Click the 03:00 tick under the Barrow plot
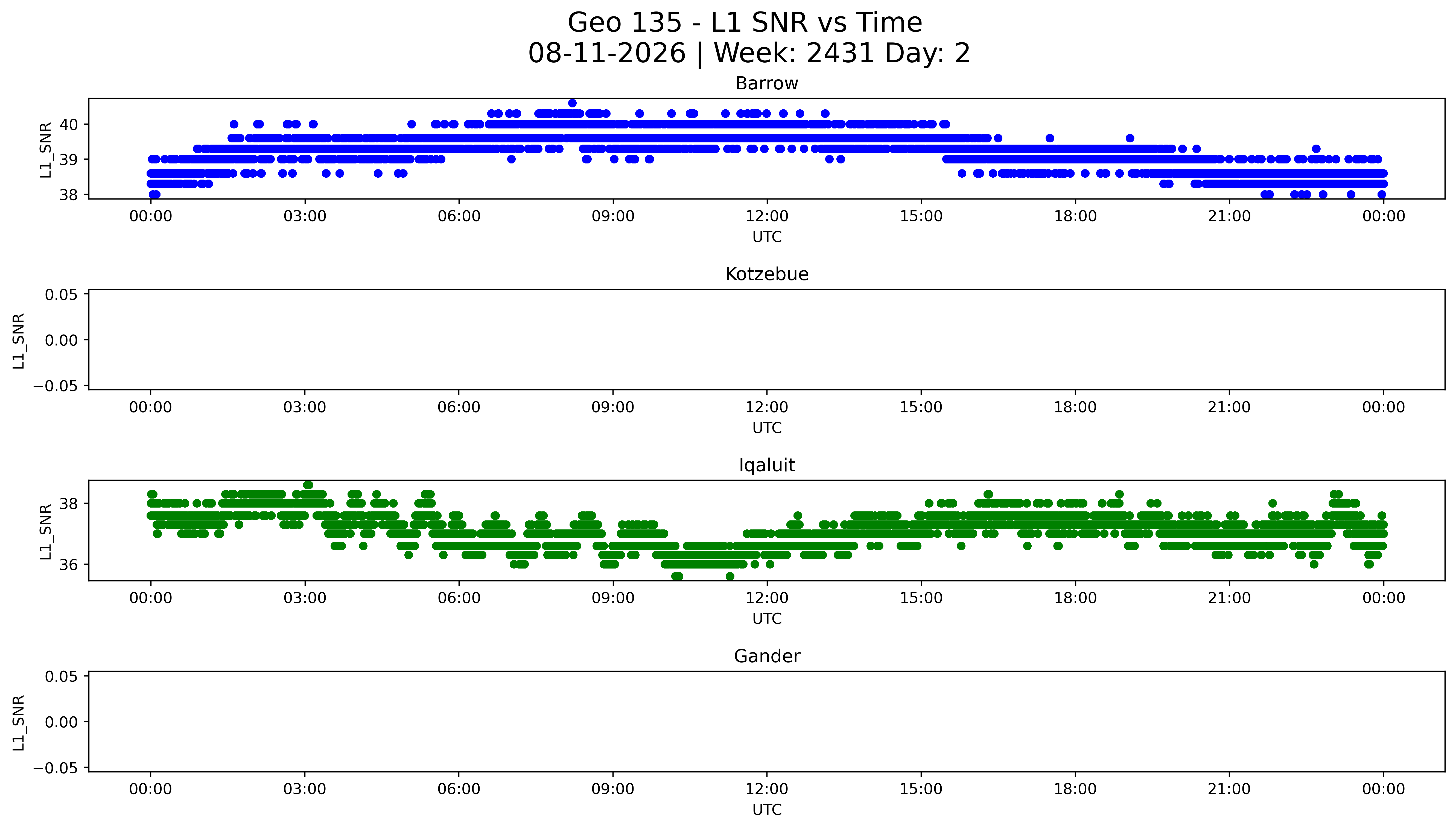The image size is (1456, 829). pos(305,216)
